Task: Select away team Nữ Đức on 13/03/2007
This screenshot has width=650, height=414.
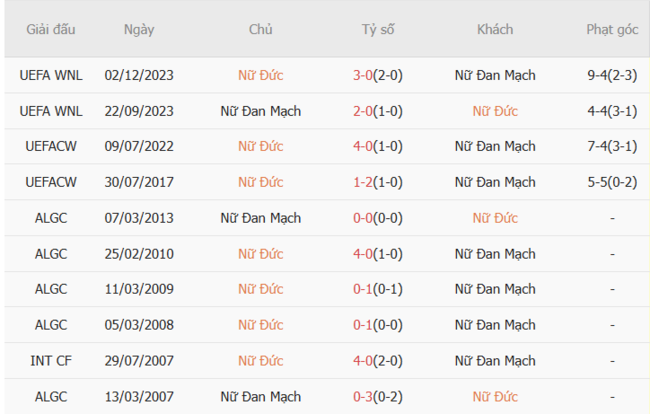Action: 495,396
